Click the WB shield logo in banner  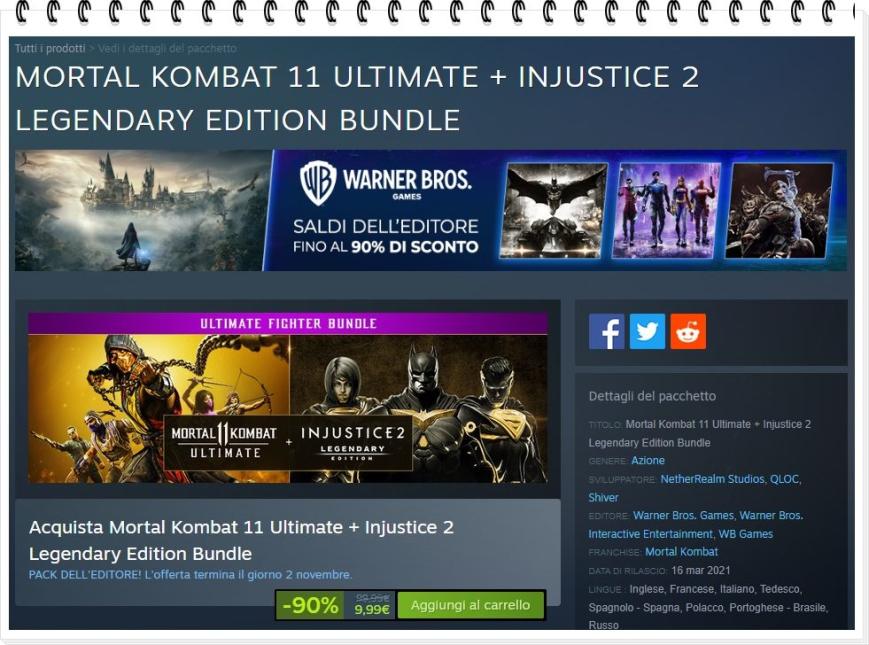coord(318,182)
